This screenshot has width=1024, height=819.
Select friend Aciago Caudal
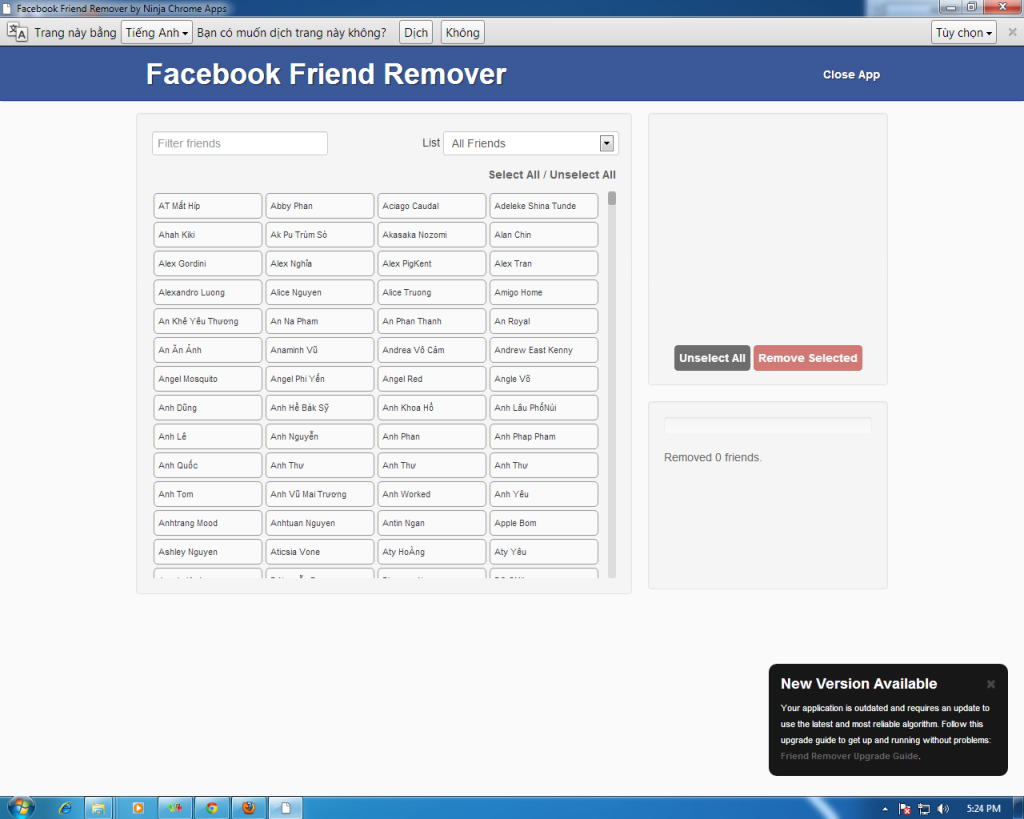click(432, 206)
